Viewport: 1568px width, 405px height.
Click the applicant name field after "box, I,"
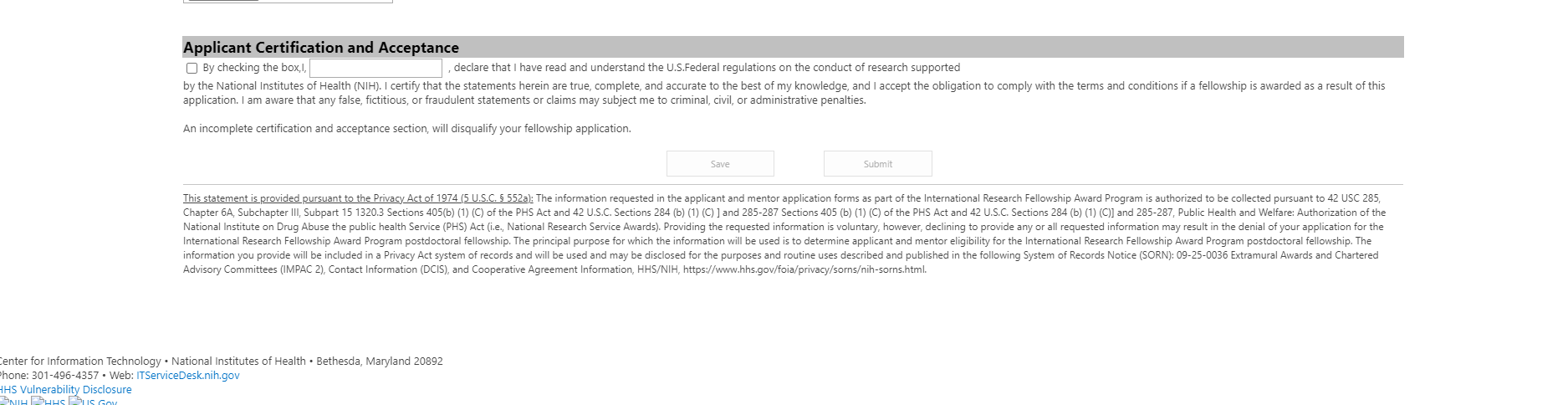[x=375, y=69]
